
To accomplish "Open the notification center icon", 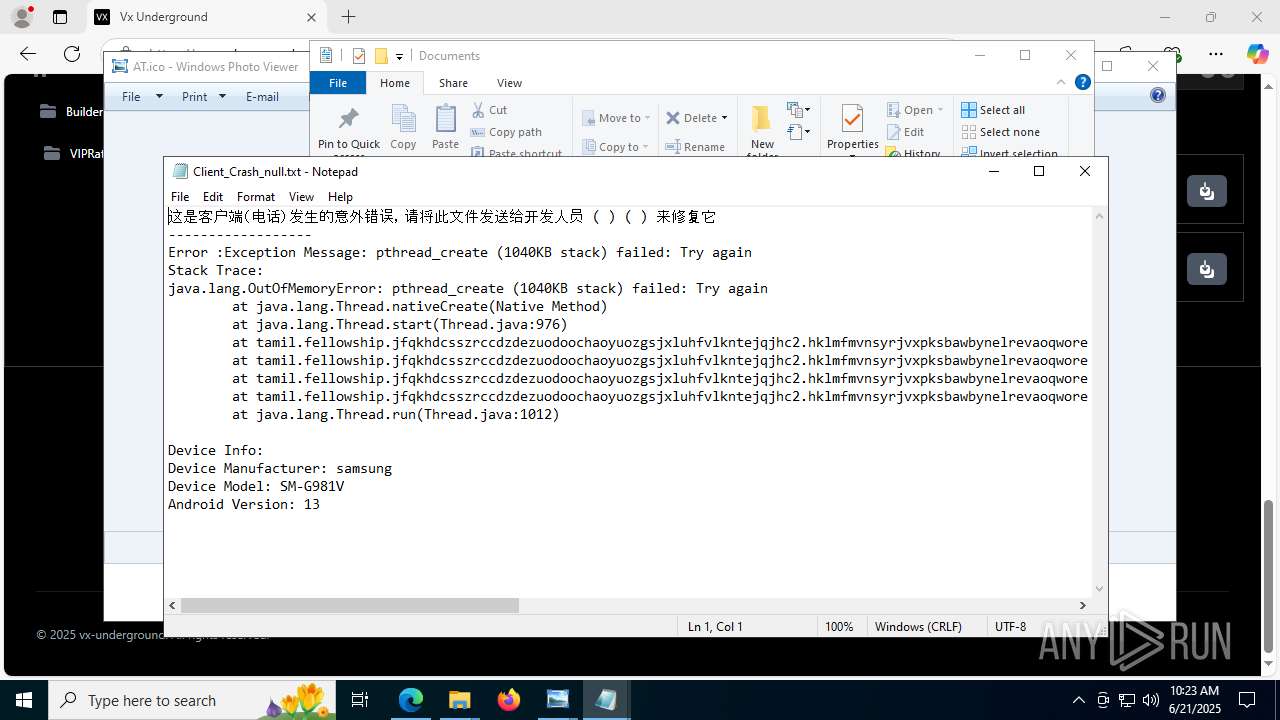I will [1247, 700].
